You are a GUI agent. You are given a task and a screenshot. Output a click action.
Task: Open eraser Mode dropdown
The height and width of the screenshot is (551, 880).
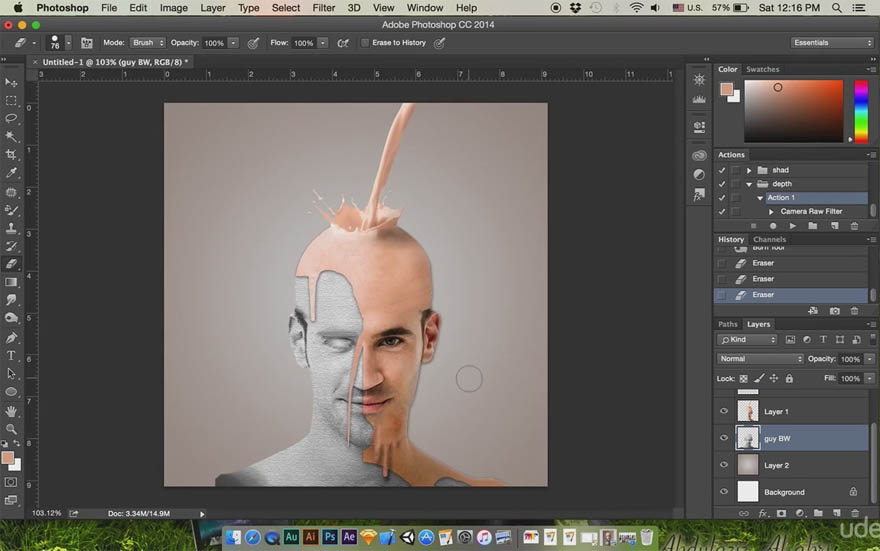148,43
